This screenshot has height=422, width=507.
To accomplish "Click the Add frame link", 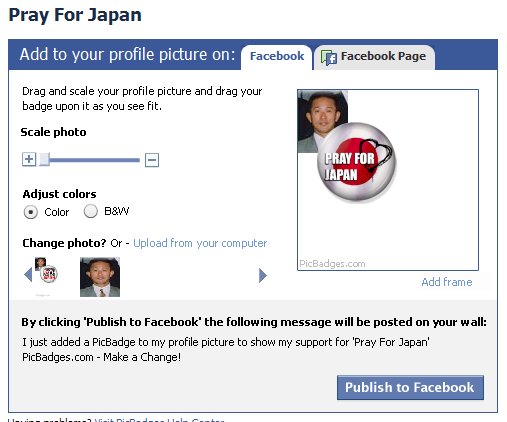I will [x=447, y=282].
